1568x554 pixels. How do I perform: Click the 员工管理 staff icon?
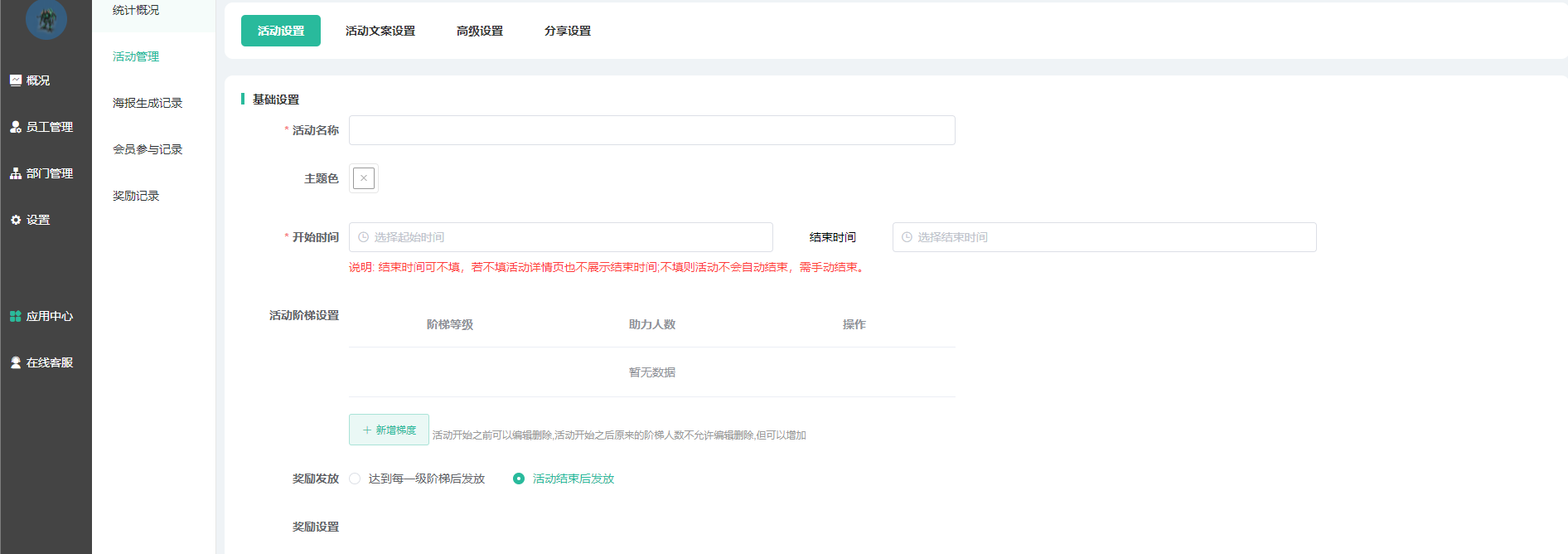pos(16,127)
